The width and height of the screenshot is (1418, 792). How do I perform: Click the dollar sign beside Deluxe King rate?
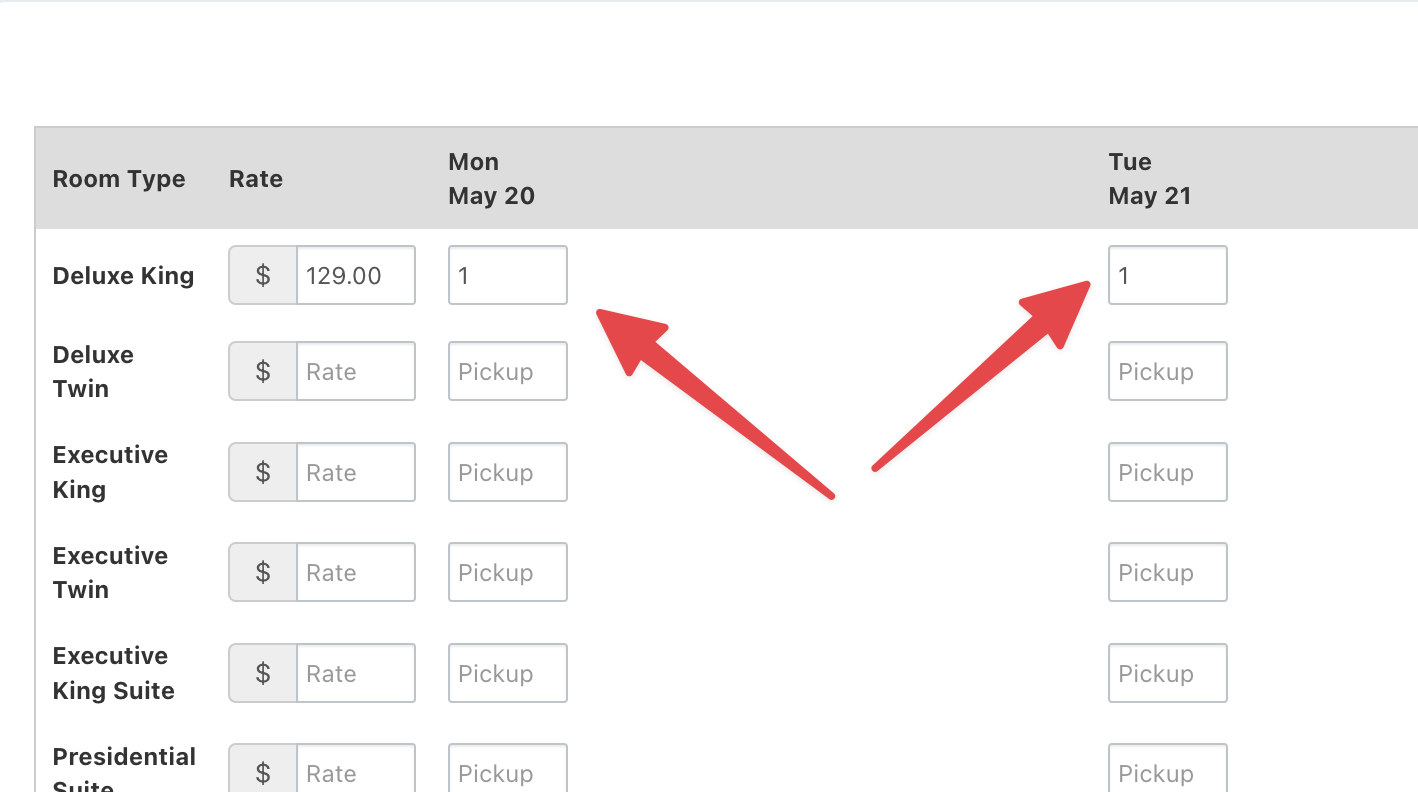(x=263, y=275)
